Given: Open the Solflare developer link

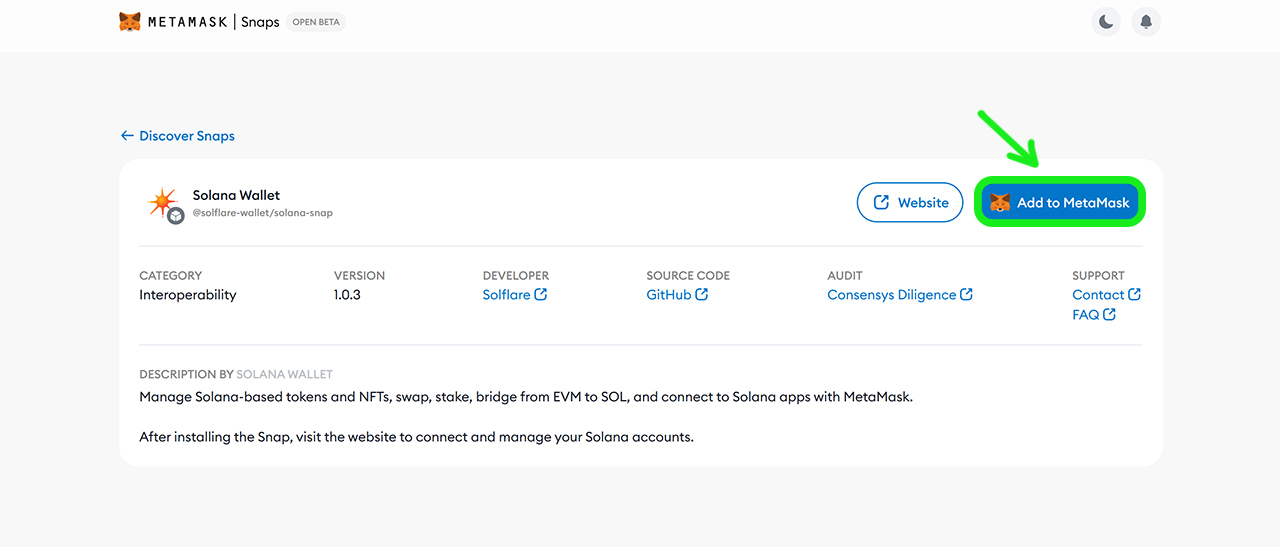Looking at the screenshot, I should [506, 295].
